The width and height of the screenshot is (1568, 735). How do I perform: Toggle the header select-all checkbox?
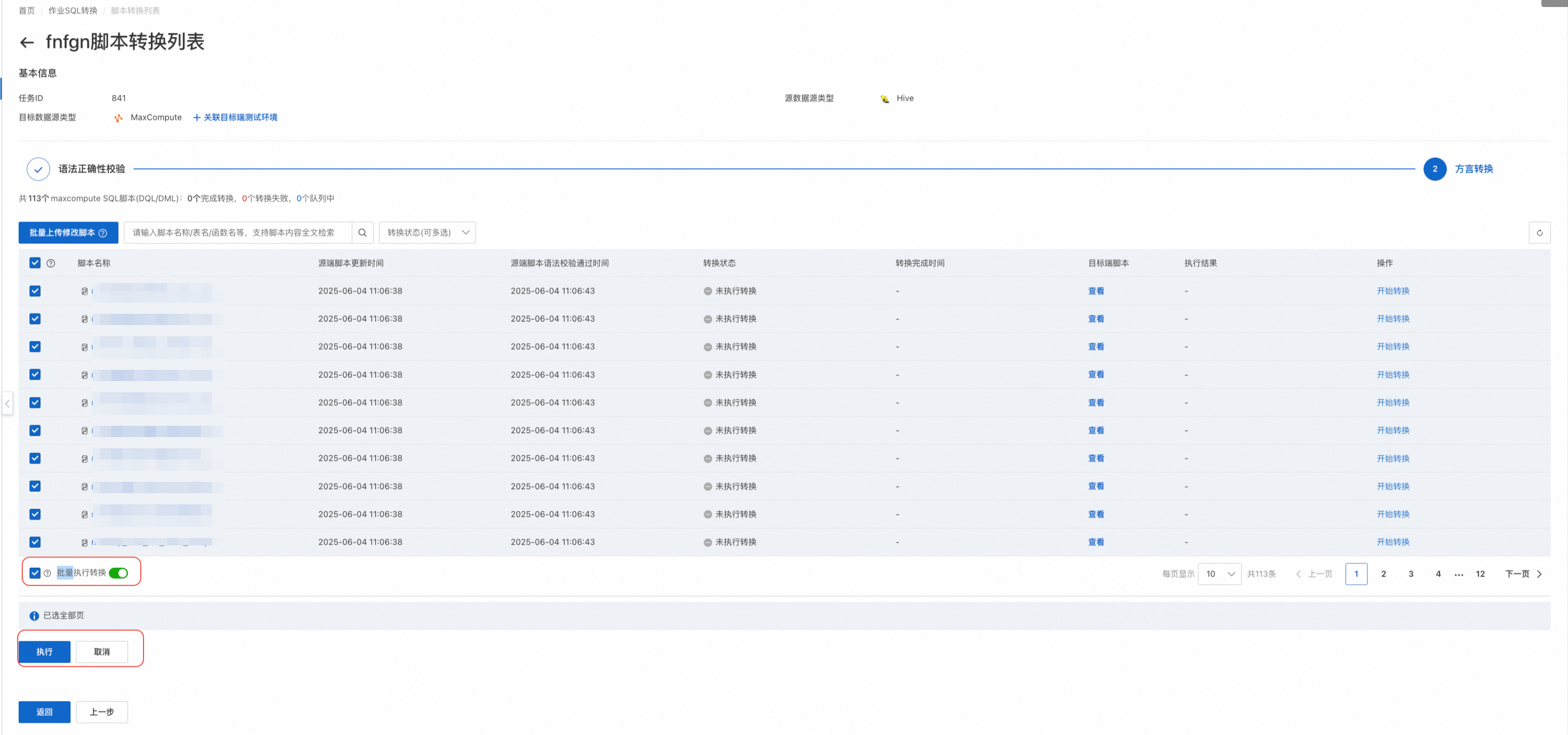(x=35, y=263)
